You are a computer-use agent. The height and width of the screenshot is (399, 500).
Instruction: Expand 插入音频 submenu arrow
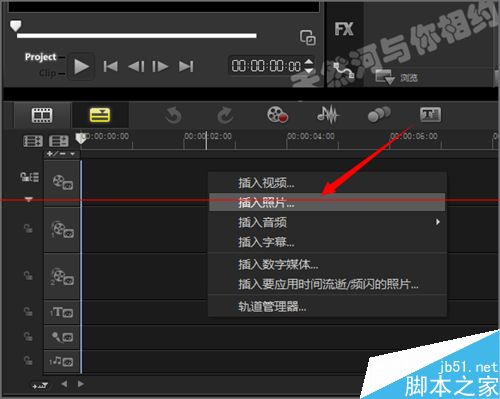tap(438, 222)
